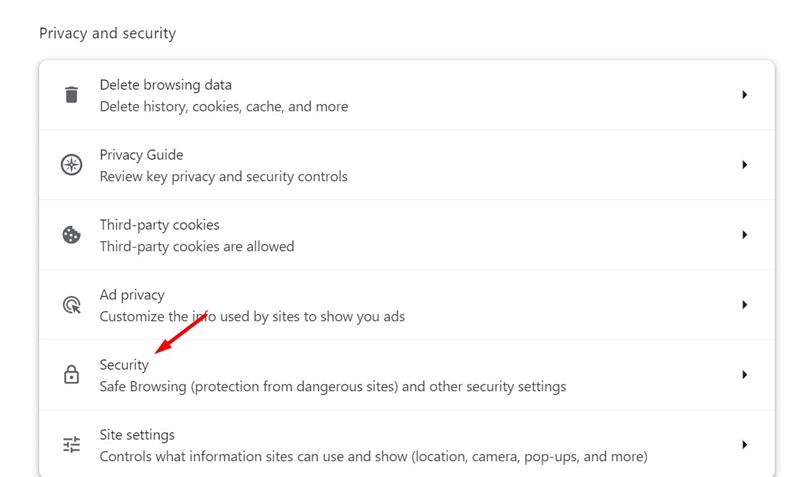Click the trash can icon for Delete browsing data
800x477 pixels.
[71, 95]
